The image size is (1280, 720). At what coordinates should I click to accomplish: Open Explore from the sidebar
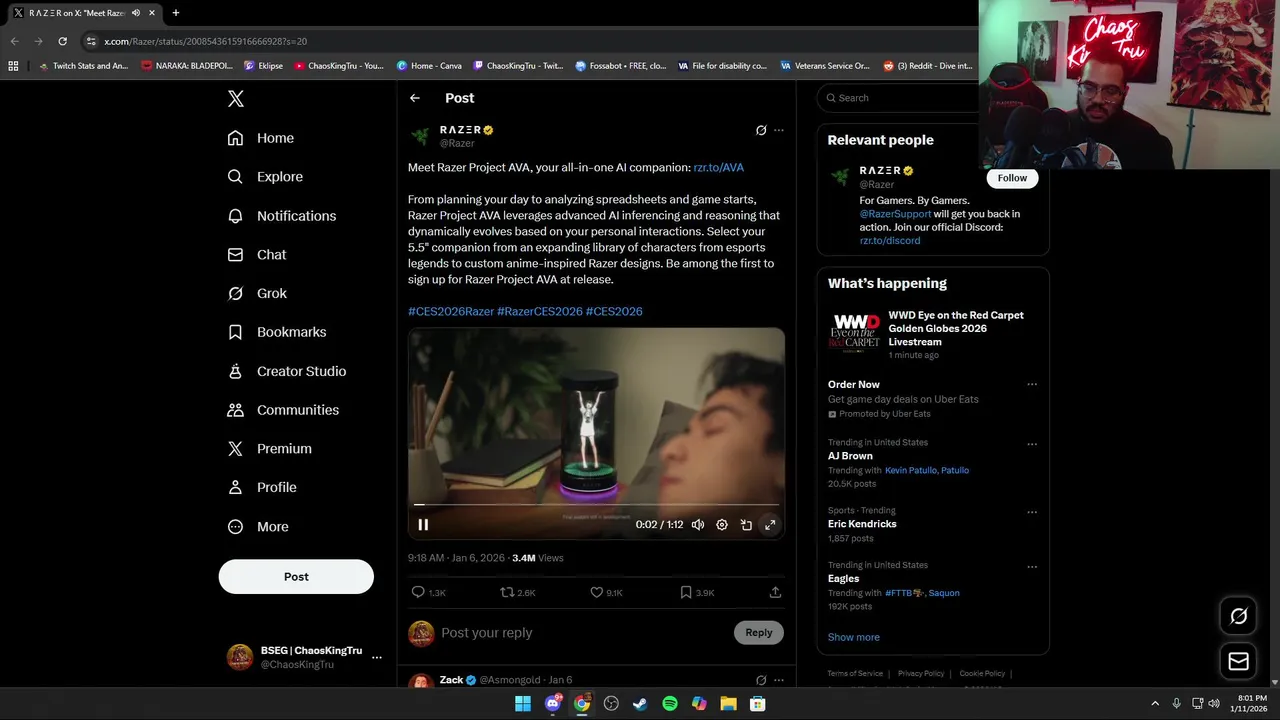(265, 177)
